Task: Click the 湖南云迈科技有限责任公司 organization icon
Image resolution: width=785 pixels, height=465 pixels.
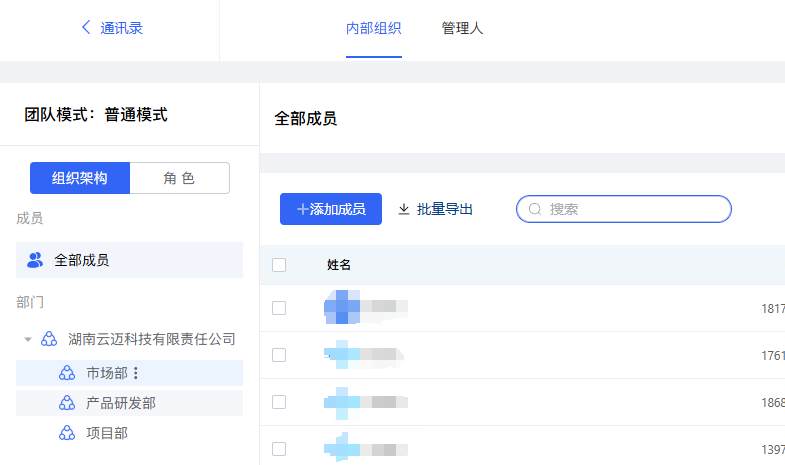Action: [x=49, y=340]
